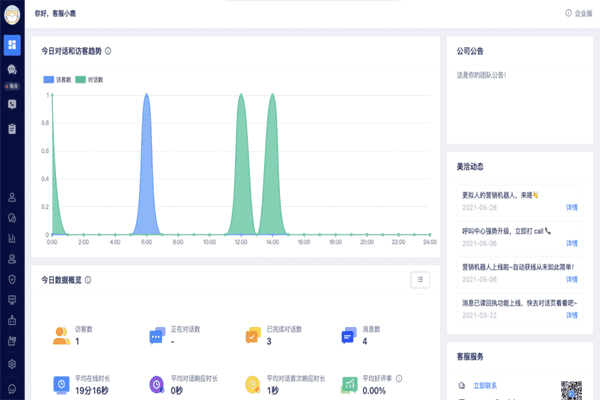This screenshot has width=600, height=400.
Task: Click the blue 6:00 peak in chart
Action: [x=147, y=165]
